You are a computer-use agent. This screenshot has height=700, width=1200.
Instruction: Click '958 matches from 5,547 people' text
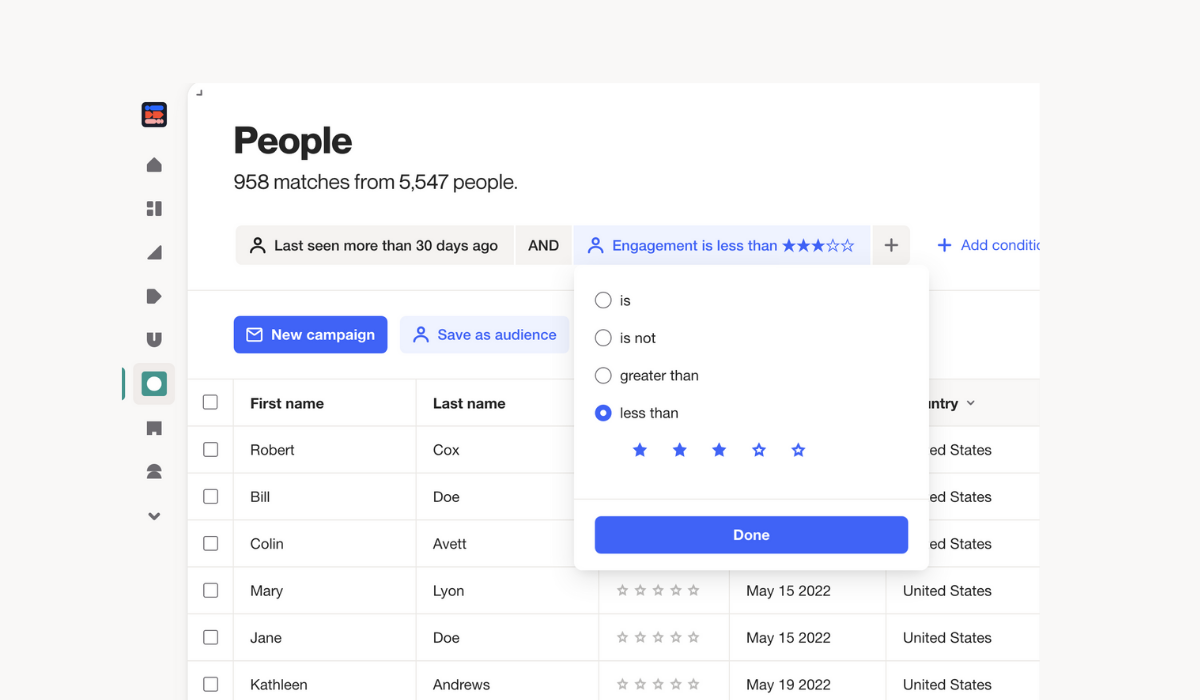click(375, 182)
